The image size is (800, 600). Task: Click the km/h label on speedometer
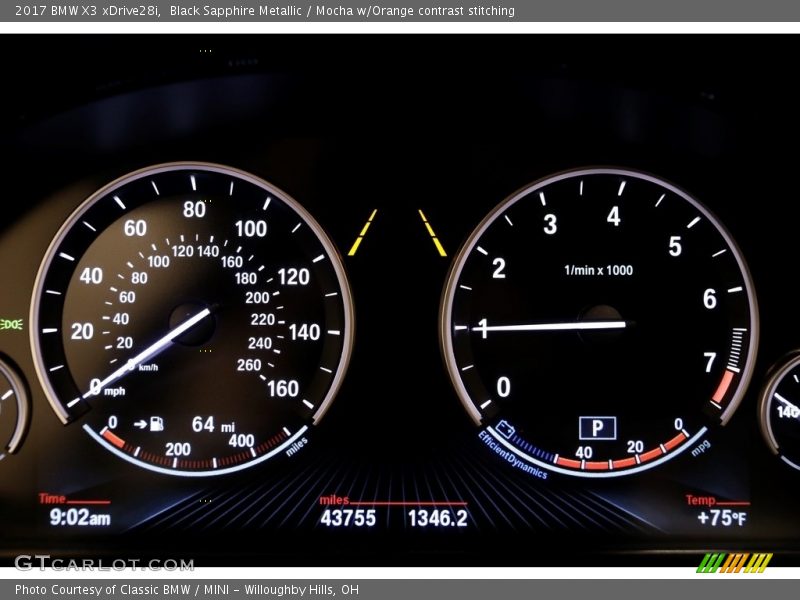pyautogui.click(x=148, y=367)
